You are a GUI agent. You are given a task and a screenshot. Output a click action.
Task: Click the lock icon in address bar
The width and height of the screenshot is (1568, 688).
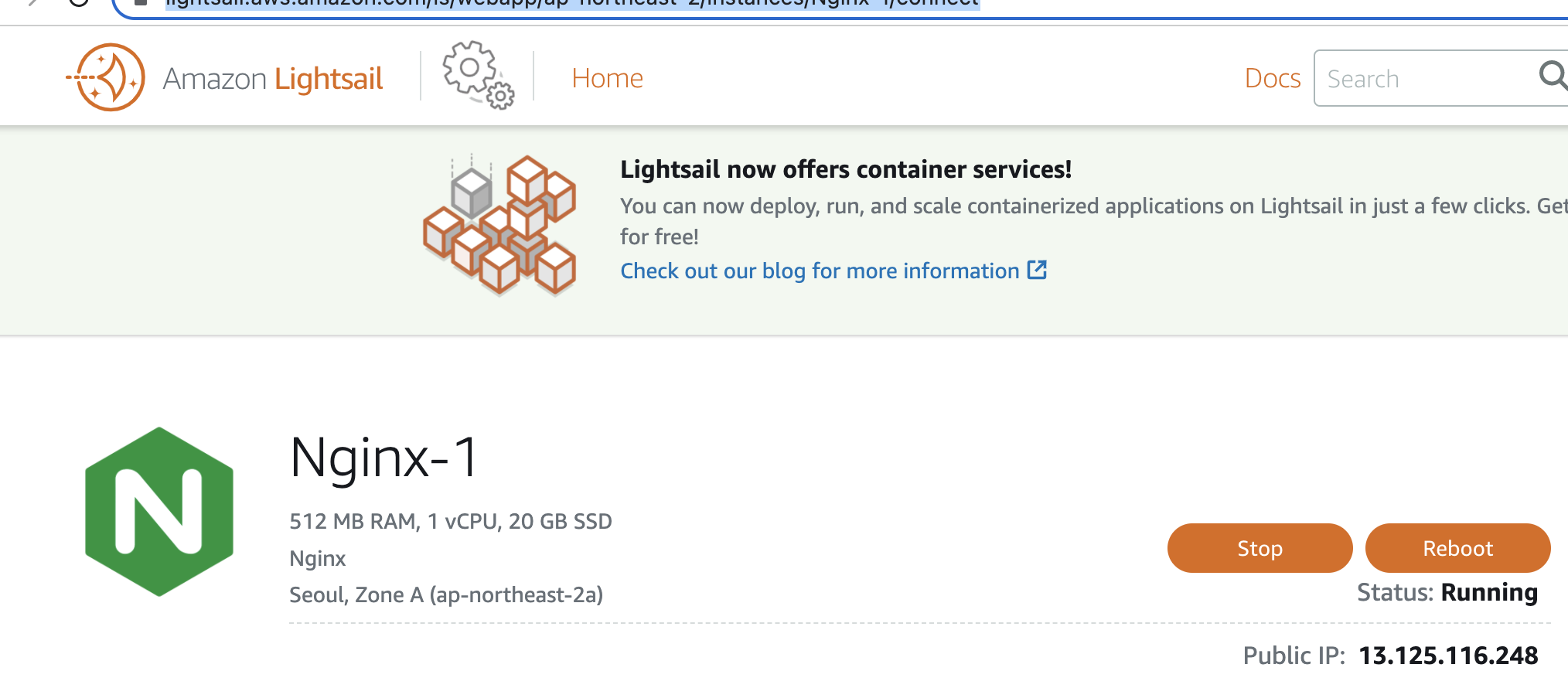[x=141, y=2]
